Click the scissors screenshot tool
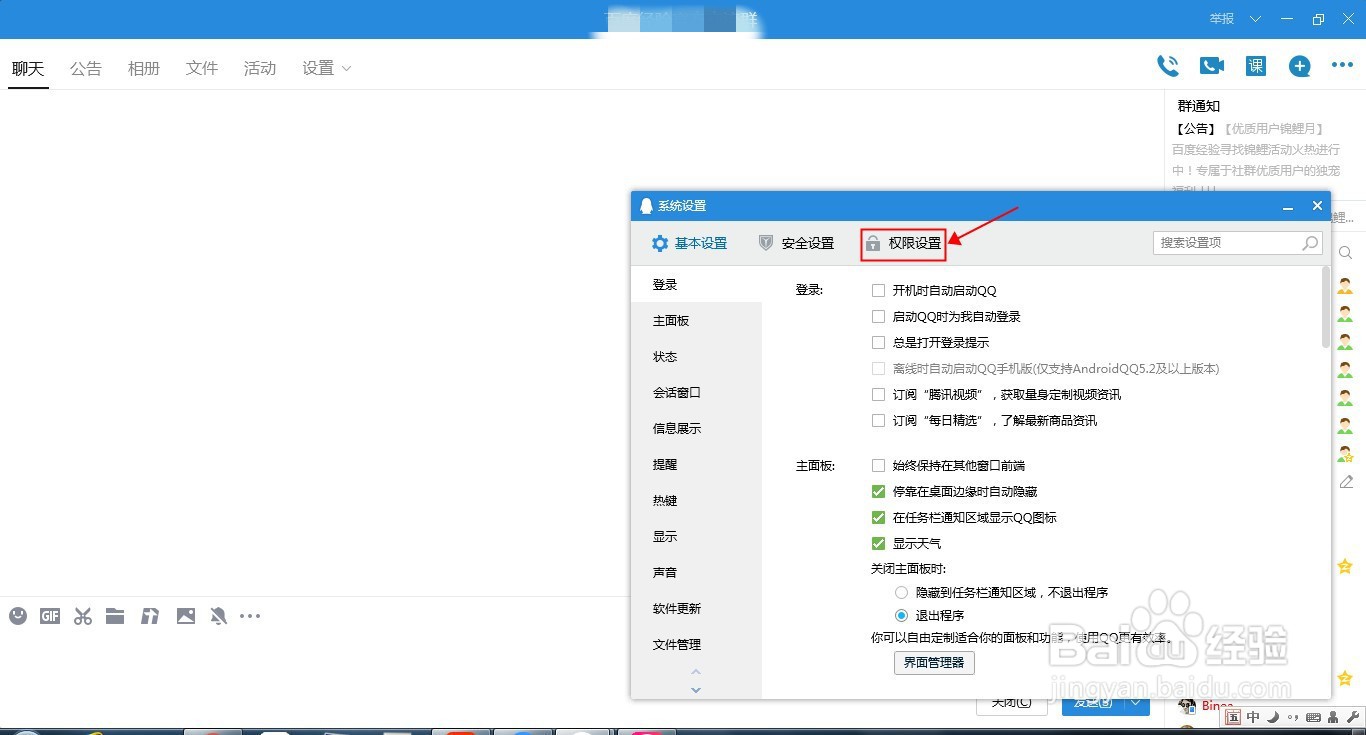 pyautogui.click(x=83, y=616)
